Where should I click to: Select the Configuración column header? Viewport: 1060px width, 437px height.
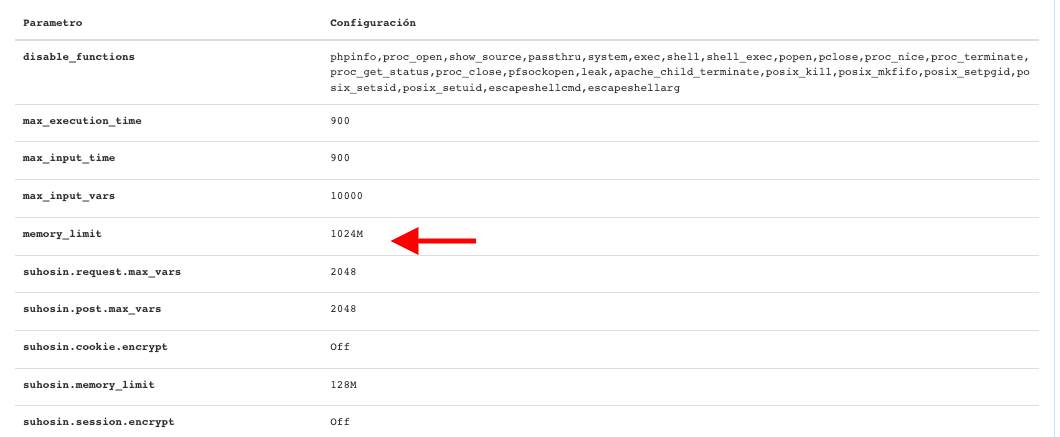click(372, 23)
